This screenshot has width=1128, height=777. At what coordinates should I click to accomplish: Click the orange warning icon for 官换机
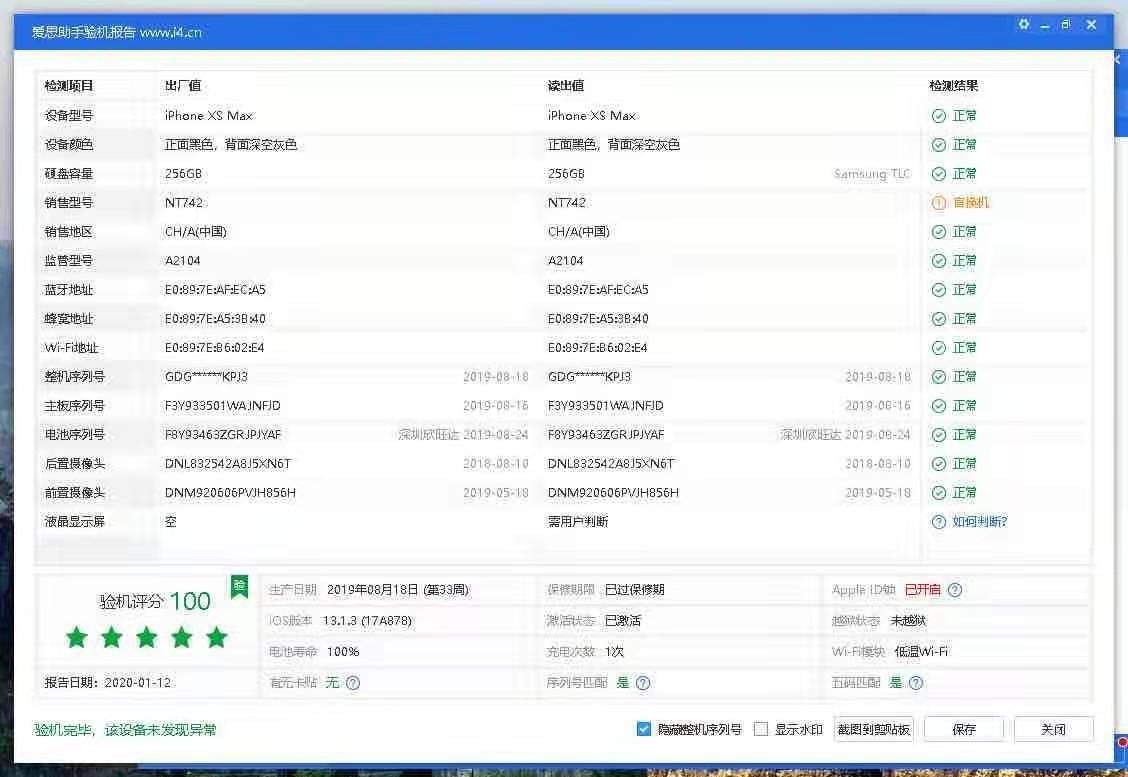tap(938, 203)
